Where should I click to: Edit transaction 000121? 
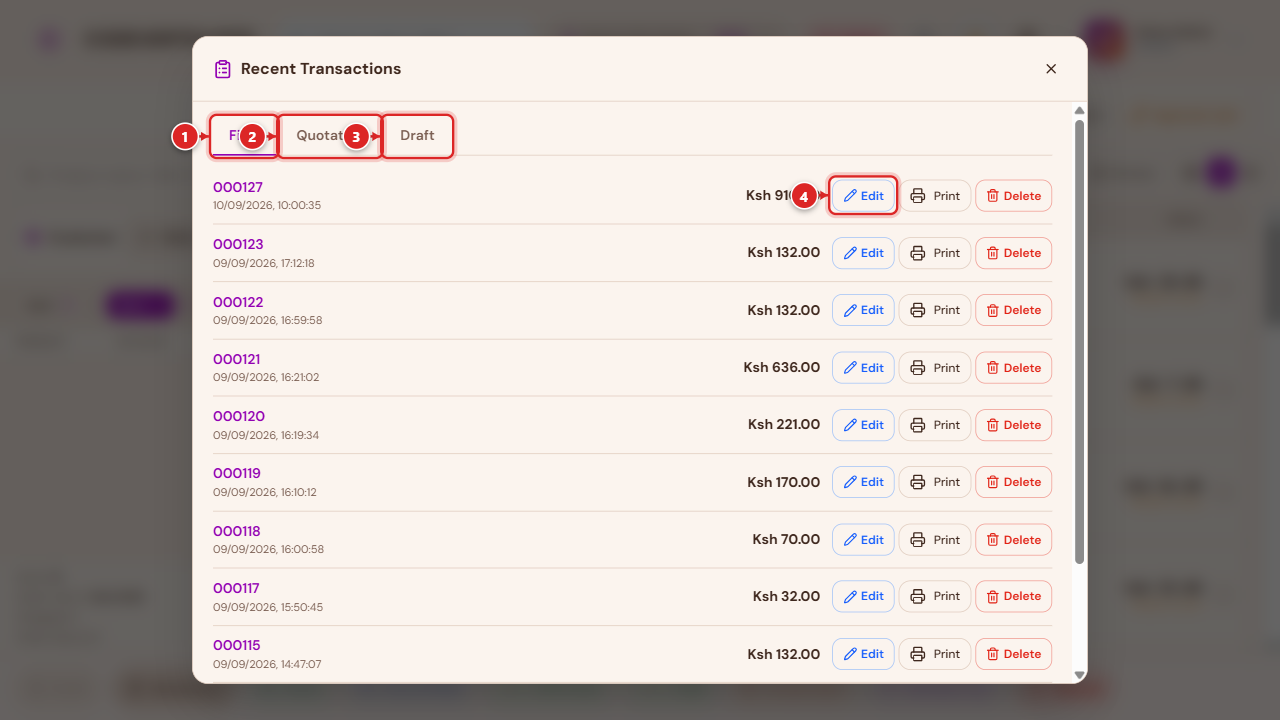click(863, 368)
